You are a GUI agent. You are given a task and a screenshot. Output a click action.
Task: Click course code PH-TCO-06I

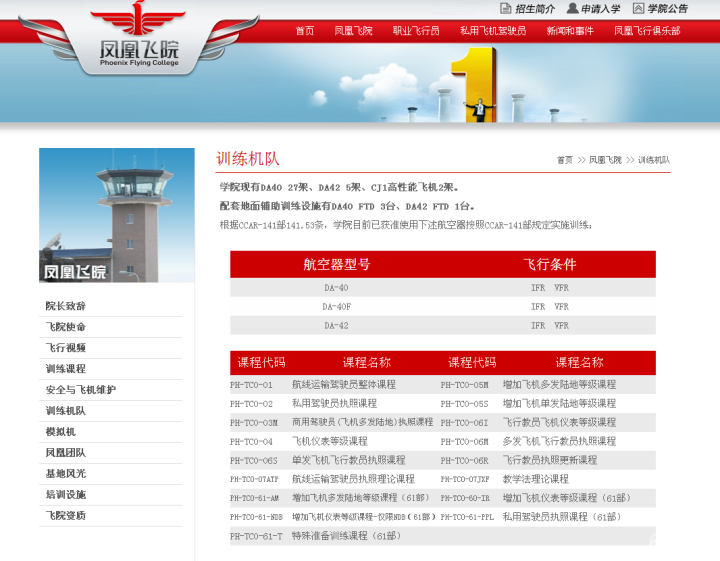[464, 423]
